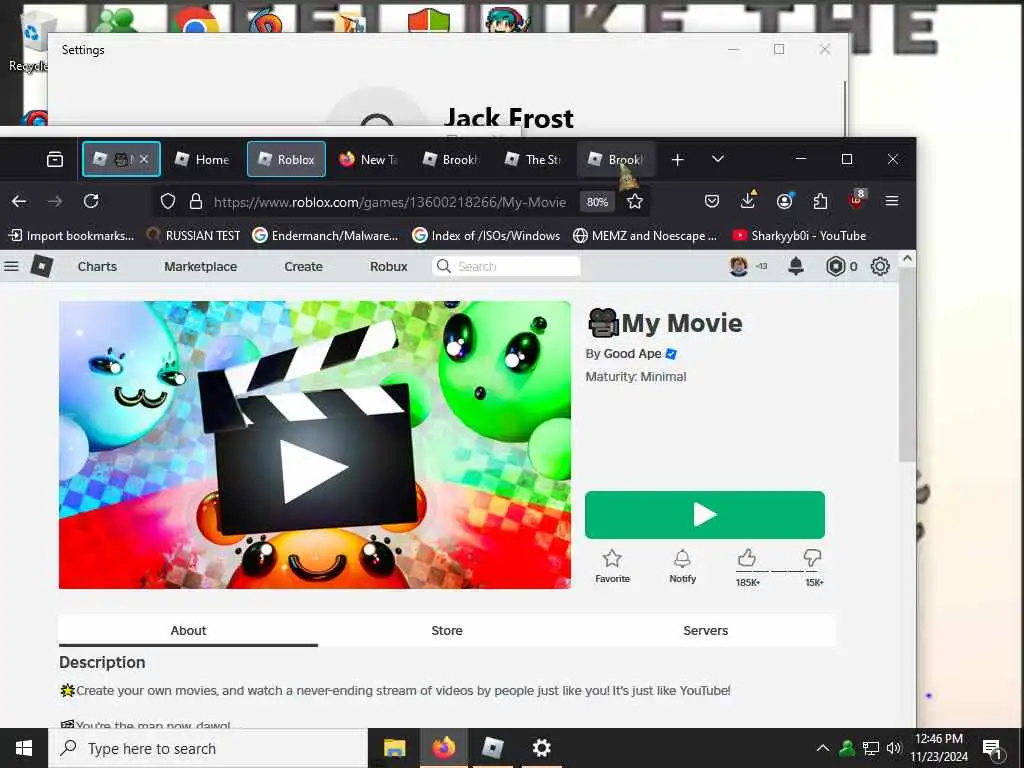
Task: Click the Windows taskbar search box
Action: coord(208,748)
